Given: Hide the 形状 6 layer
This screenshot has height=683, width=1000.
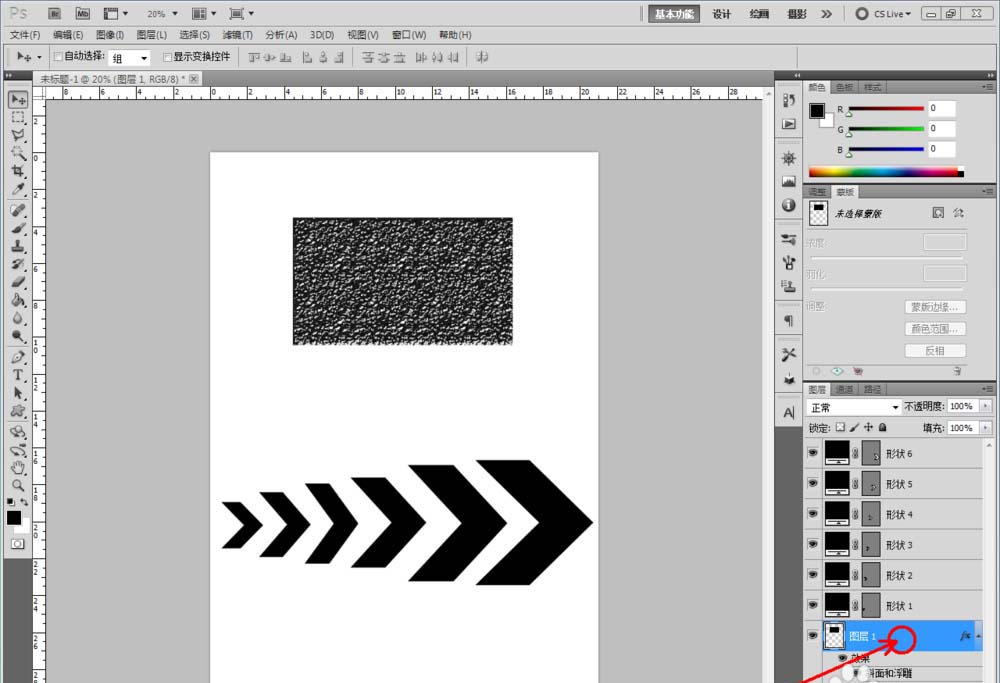Looking at the screenshot, I should point(812,453).
